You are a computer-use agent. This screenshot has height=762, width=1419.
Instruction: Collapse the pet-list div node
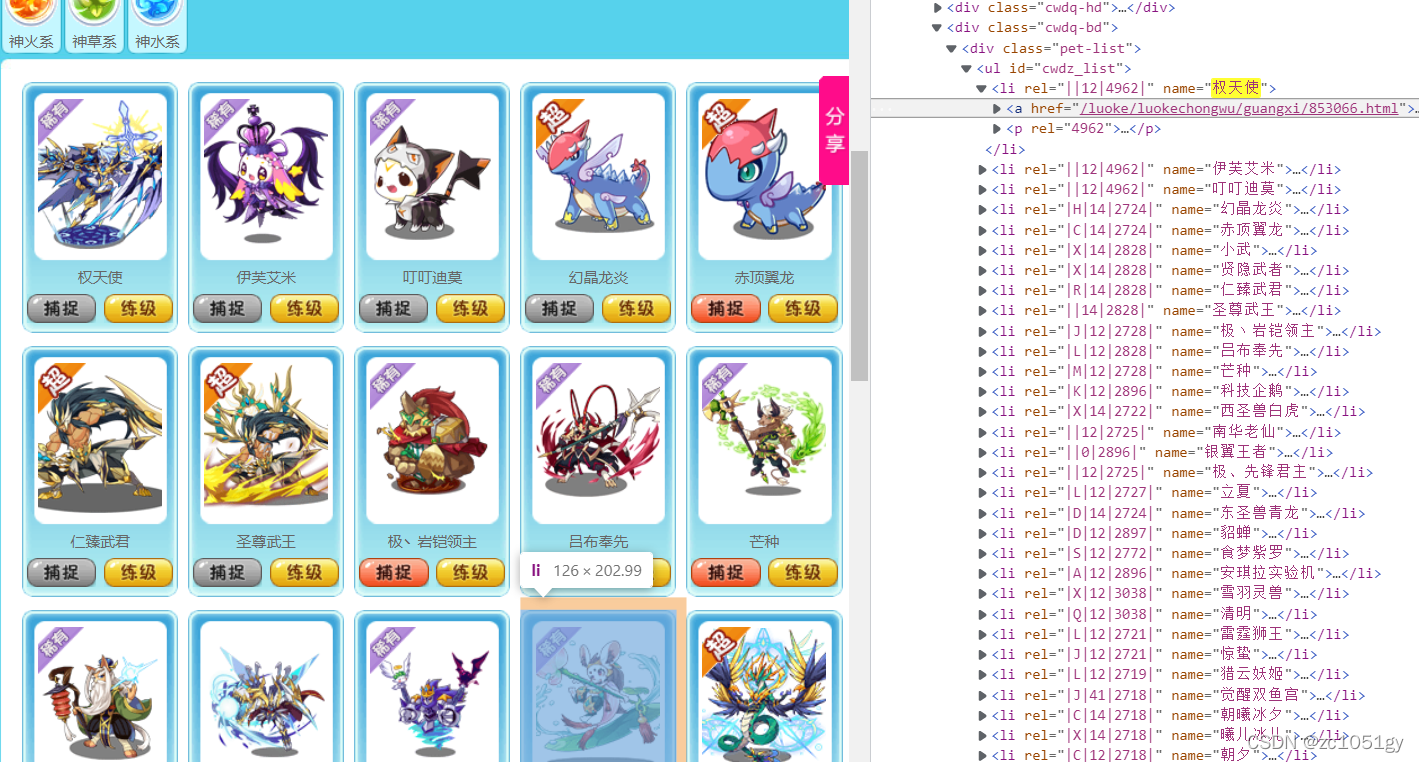pyautogui.click(x=952, y=48)
